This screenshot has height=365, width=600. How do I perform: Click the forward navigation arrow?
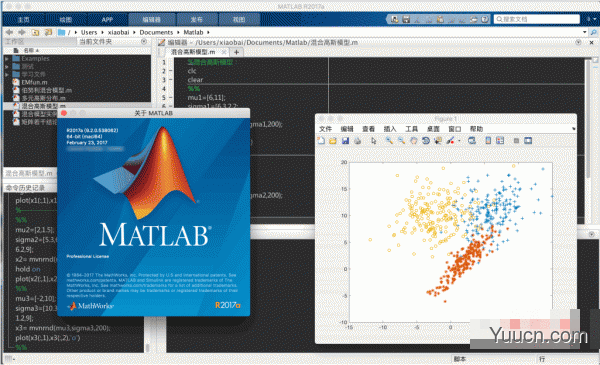pos(22,33)
